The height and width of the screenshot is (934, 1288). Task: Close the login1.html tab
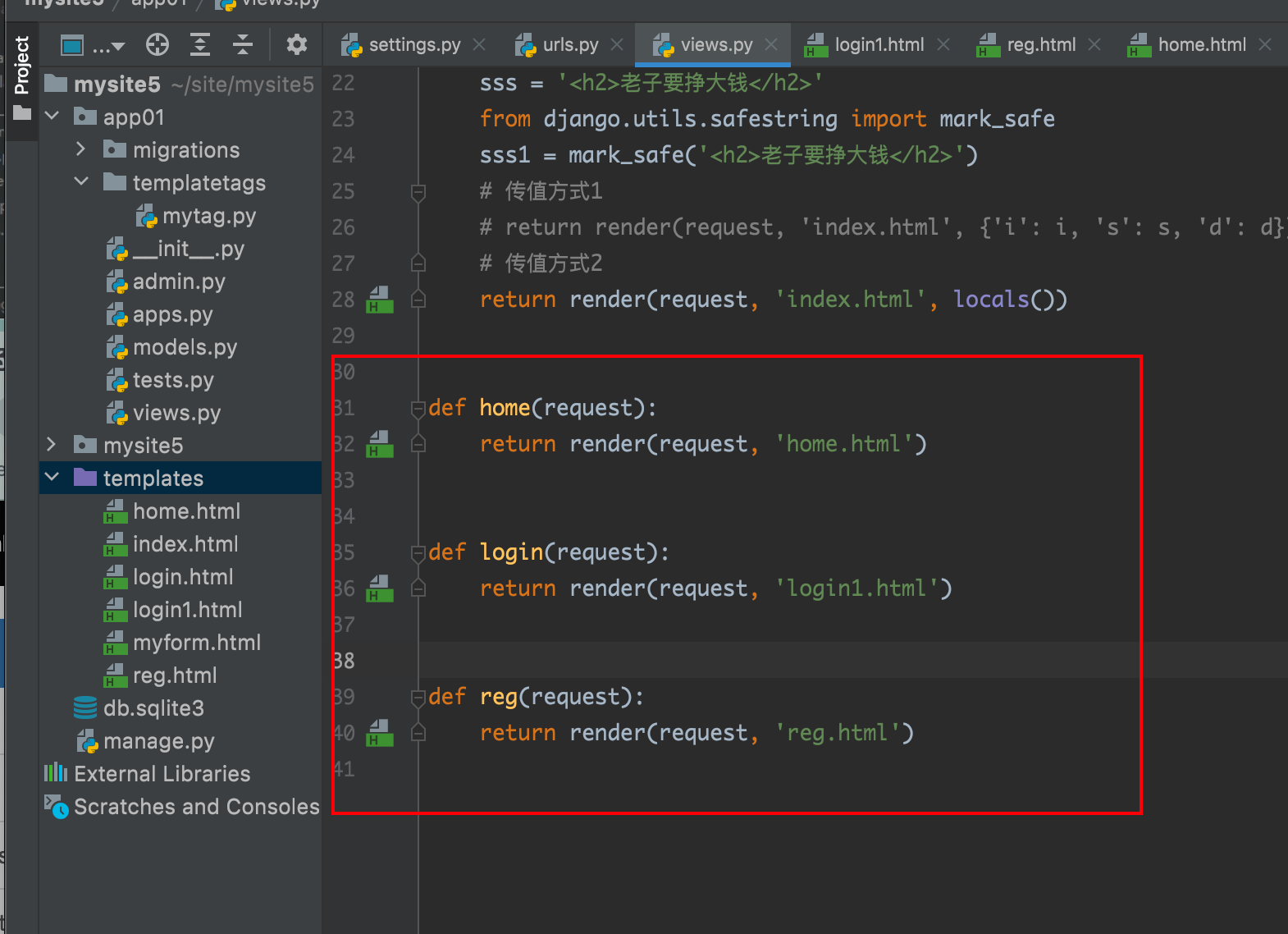[x=943, y=45]
